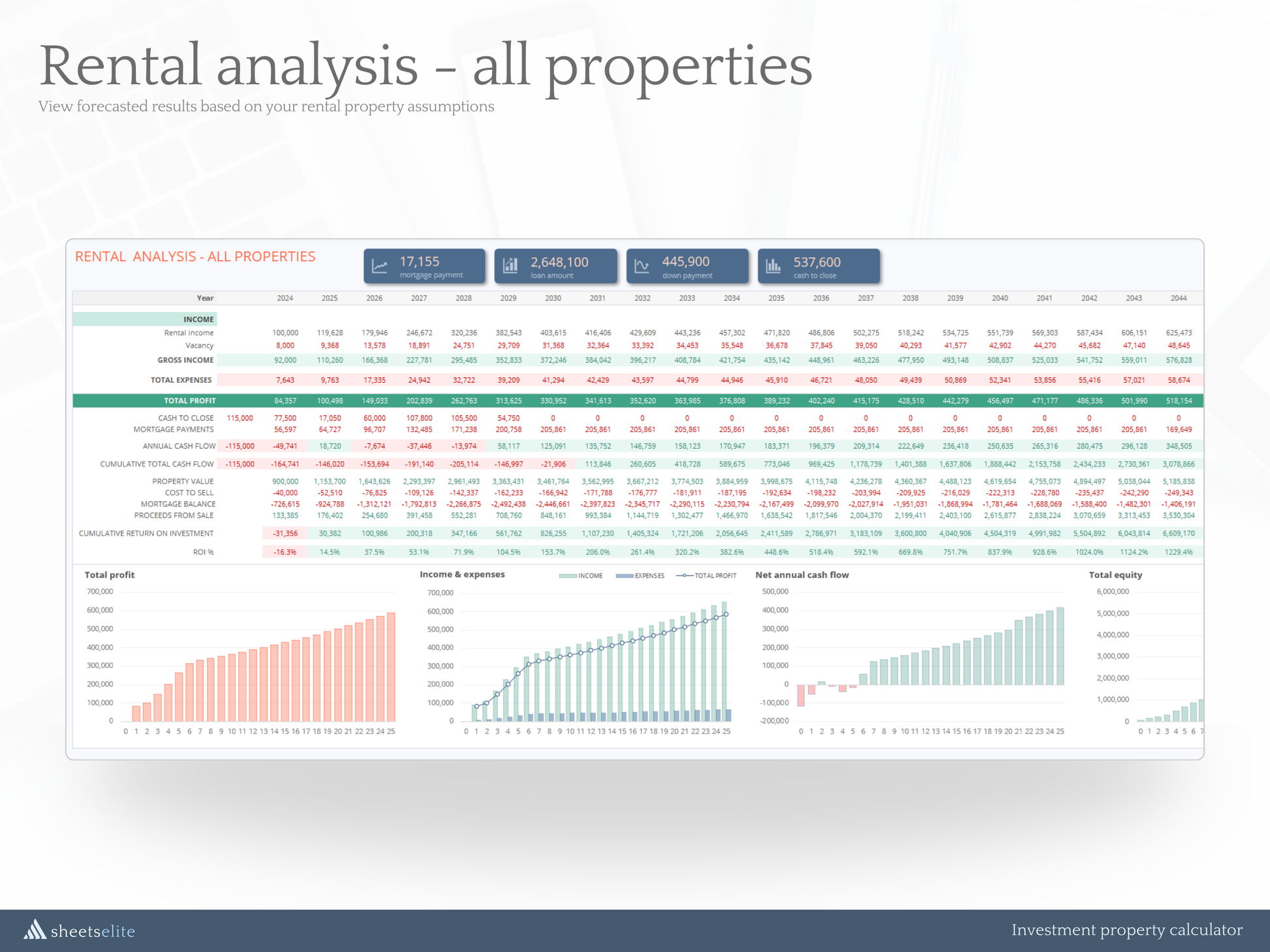Select the CUMULATIVE TOTAL CASH FLOW row label
The image size is (1270, 952).
157,464
